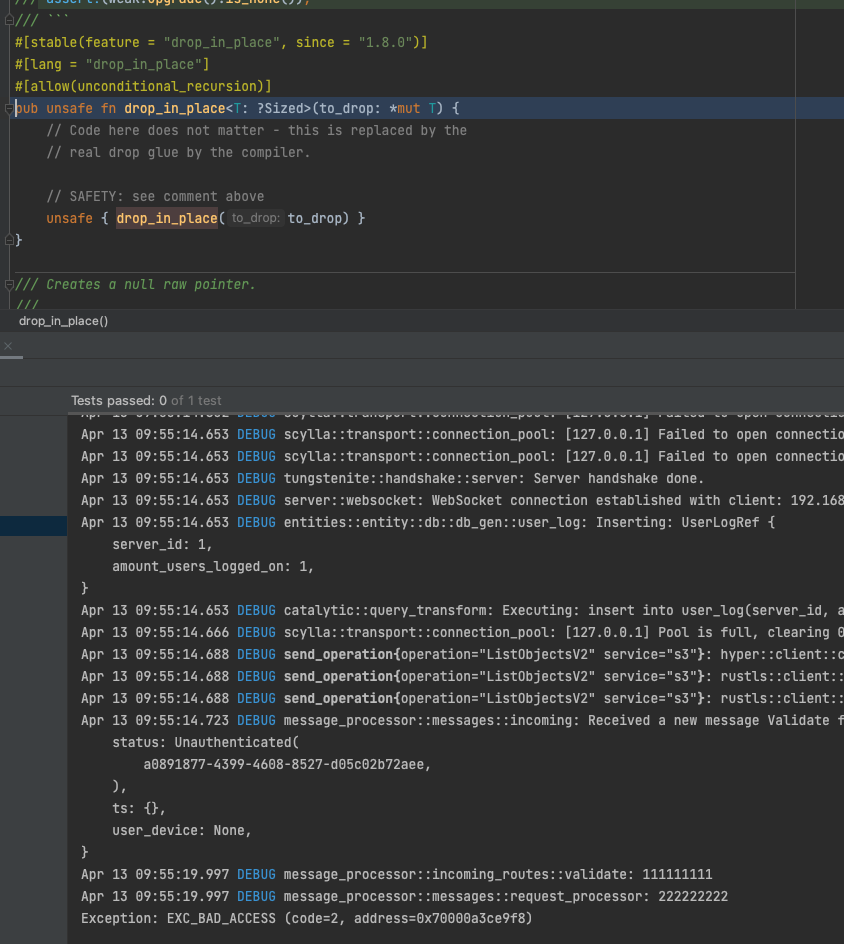844x944 pixels.
Task: Click the 'to_drop:' inlay parameter hint
Action: pyautogui.click(x=256, y=218)
